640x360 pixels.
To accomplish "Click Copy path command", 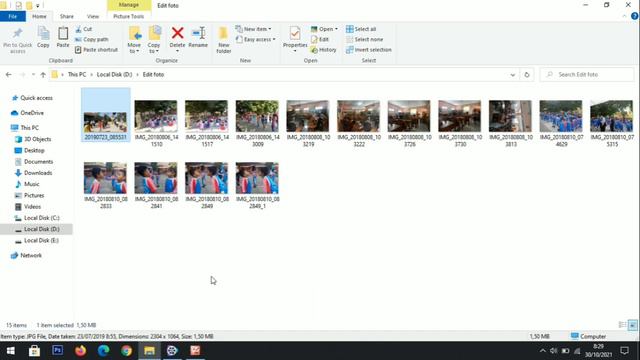I will [x=92, y=39].
